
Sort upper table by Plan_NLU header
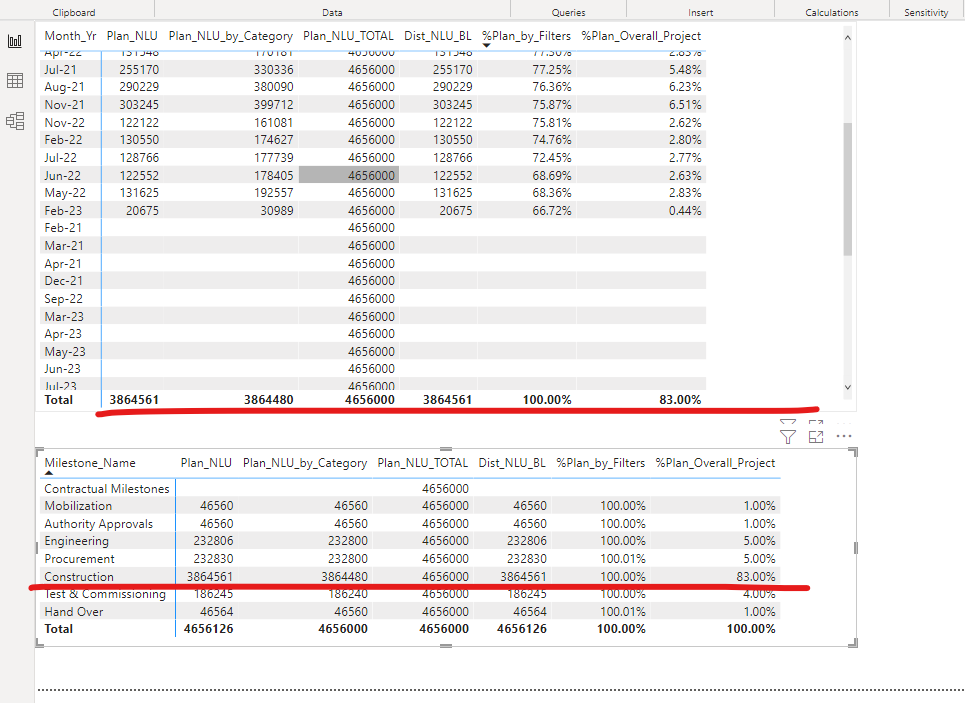132,36
